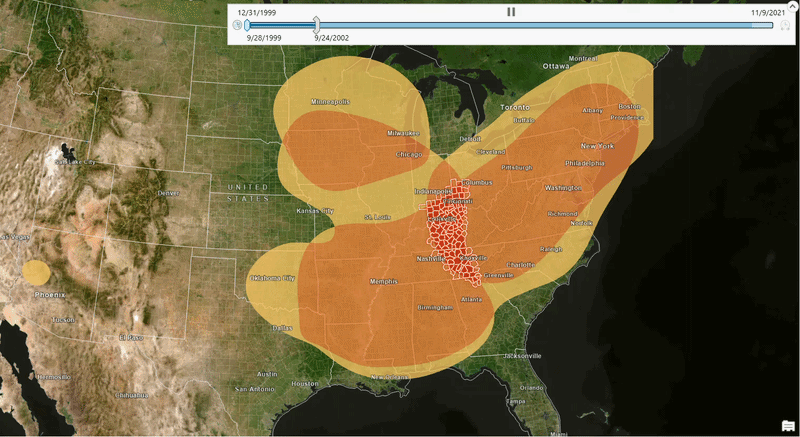Click the icon at right end of slider
Image resolution: width=800 pixels, height=437 pixels.
(785, 25)
